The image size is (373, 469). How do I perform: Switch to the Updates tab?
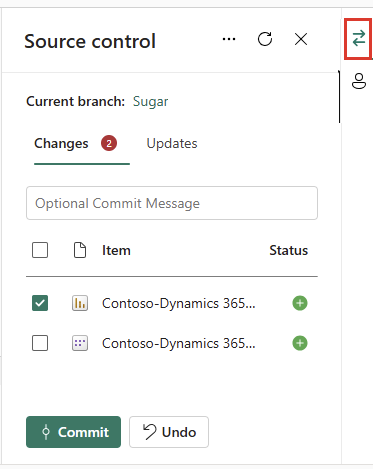point(172,144)
